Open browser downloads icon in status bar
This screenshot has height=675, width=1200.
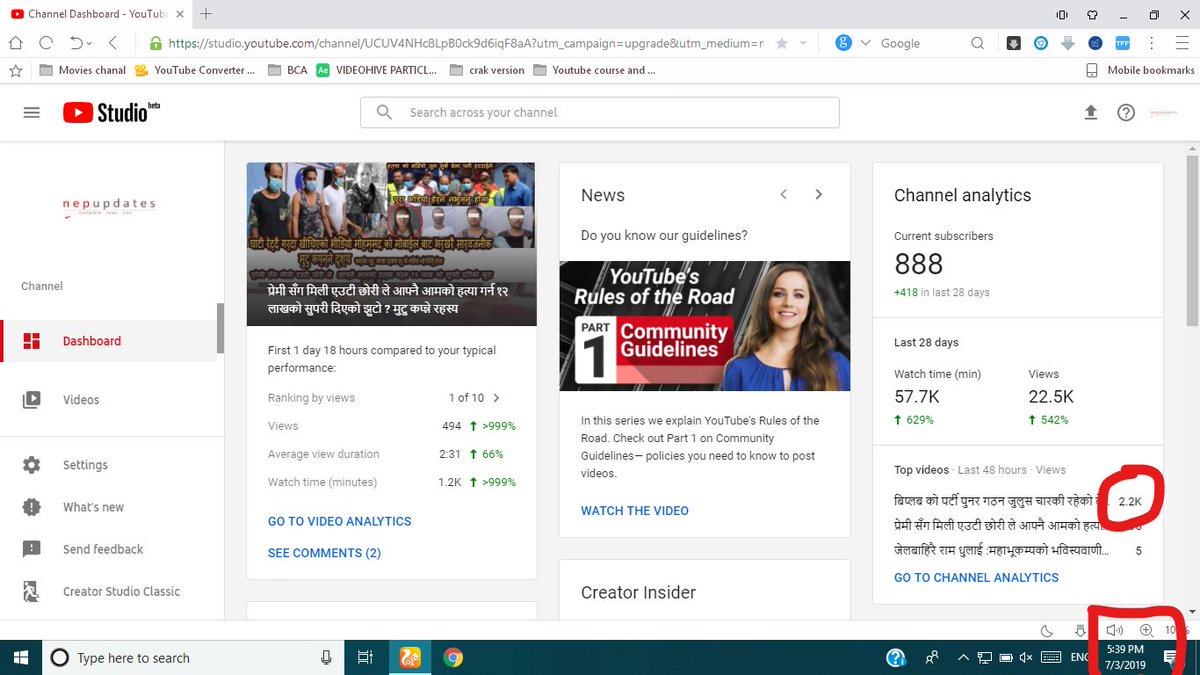1081,630
